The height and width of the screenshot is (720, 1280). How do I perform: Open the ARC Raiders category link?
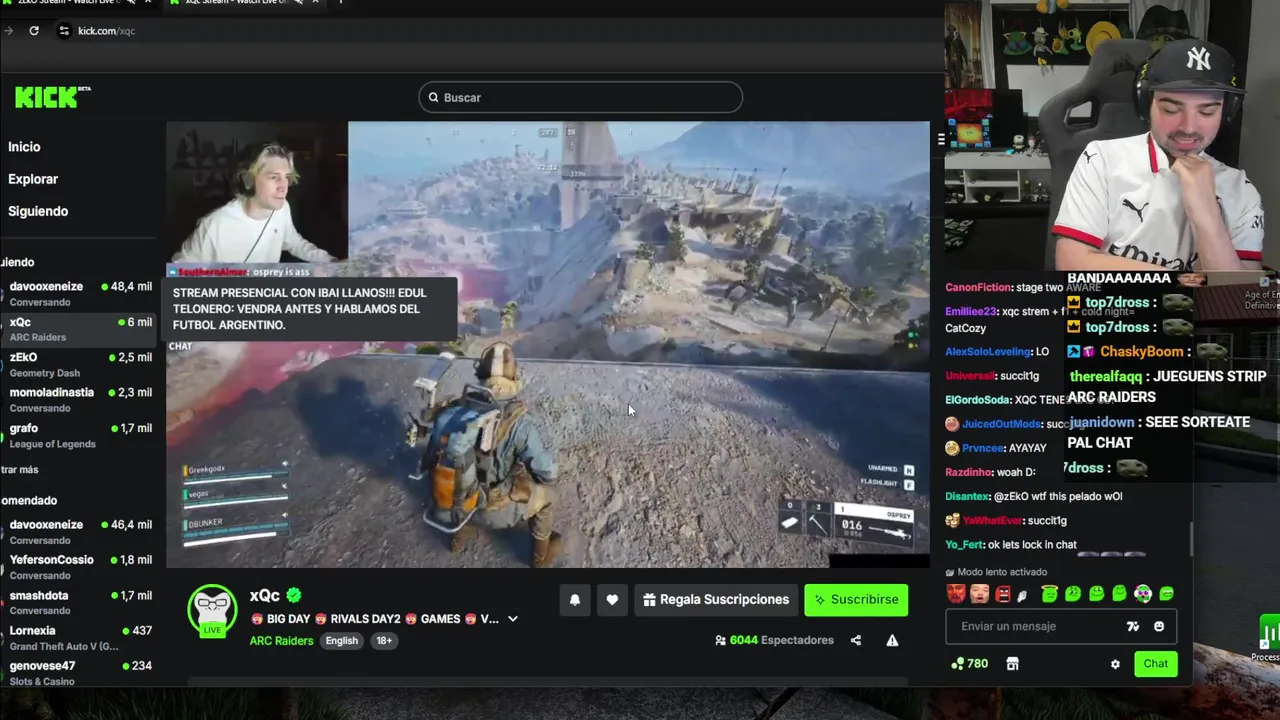coord(281,641)
